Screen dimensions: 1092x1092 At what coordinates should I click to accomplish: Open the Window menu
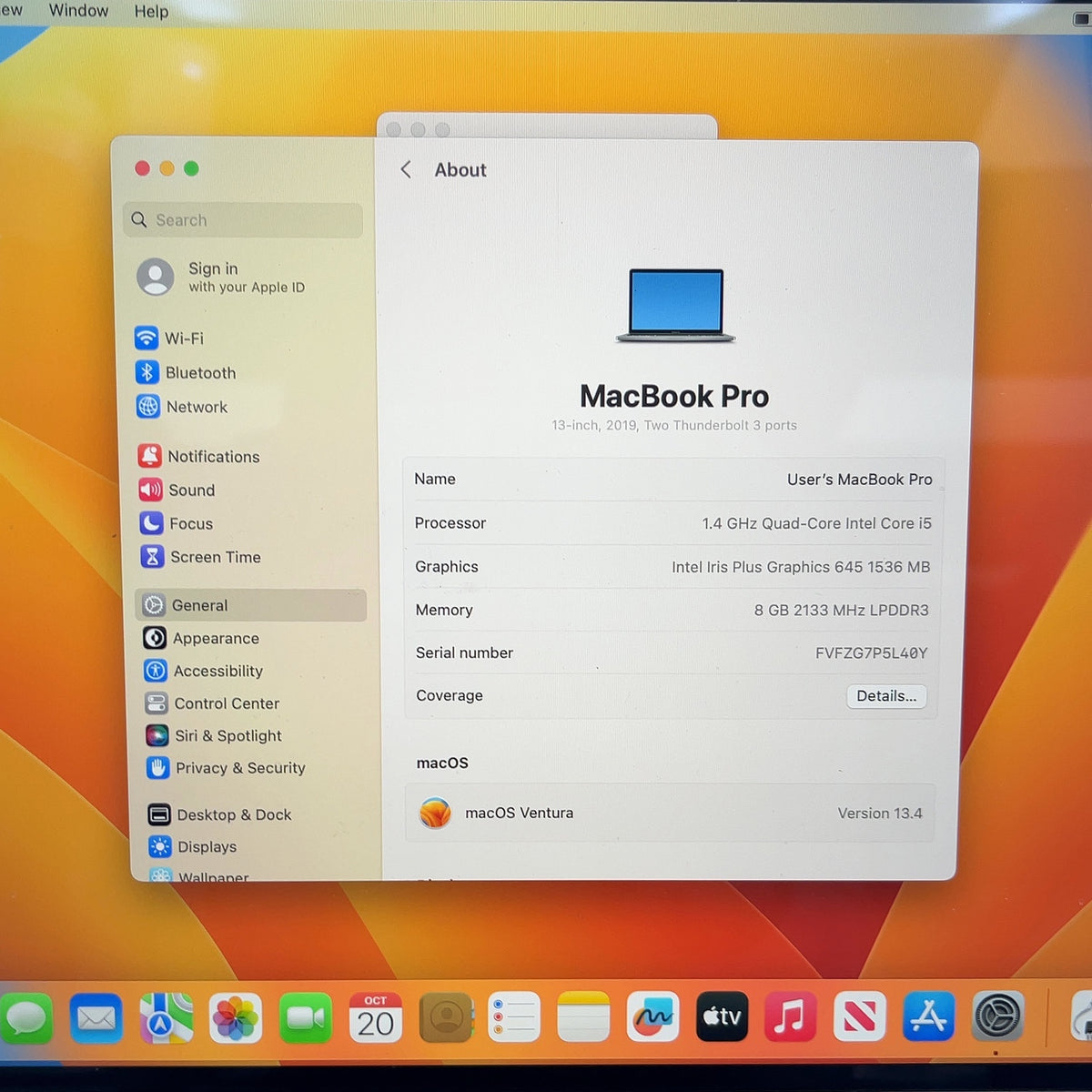[78, 11]
